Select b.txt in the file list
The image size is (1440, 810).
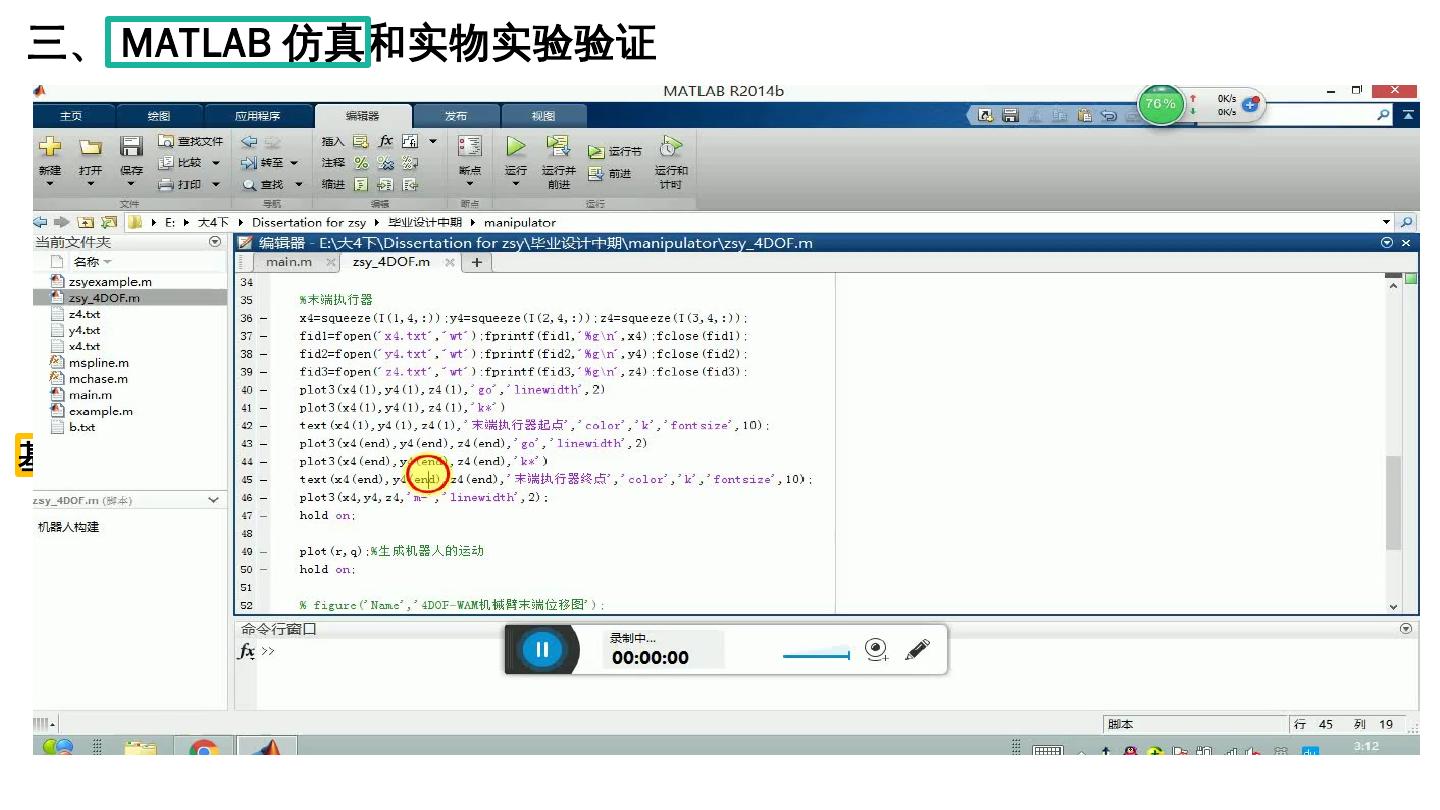(81, 427)
